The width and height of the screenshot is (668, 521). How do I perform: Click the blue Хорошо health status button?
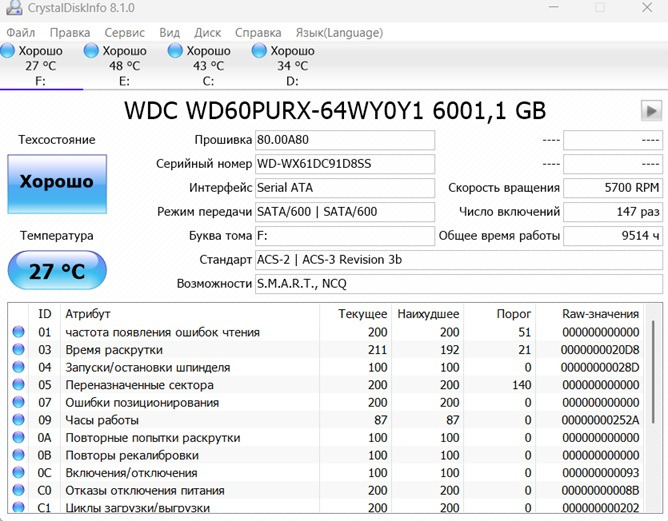coord(56,183)
